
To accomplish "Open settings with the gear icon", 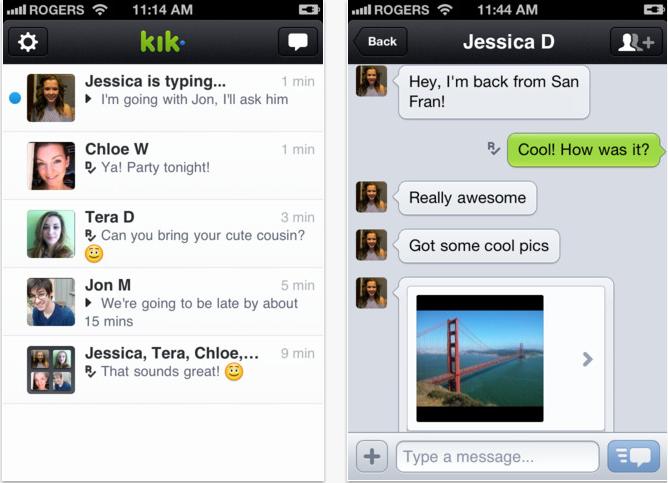I will [28, 42].
